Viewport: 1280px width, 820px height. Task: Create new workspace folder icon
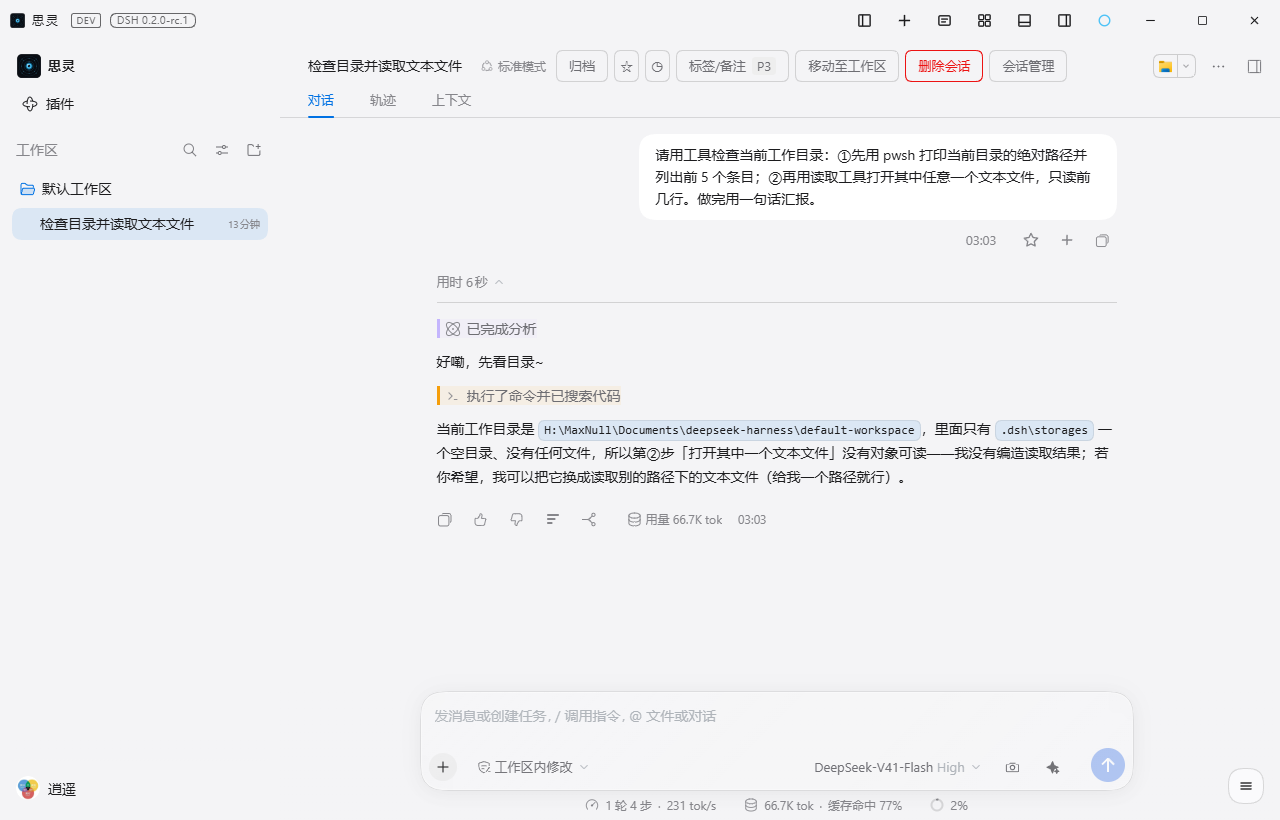click(254, 150)
